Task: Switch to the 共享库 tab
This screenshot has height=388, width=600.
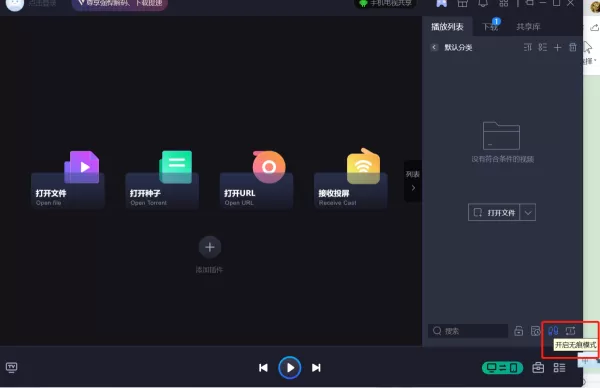Action: [x=528, y=27]
